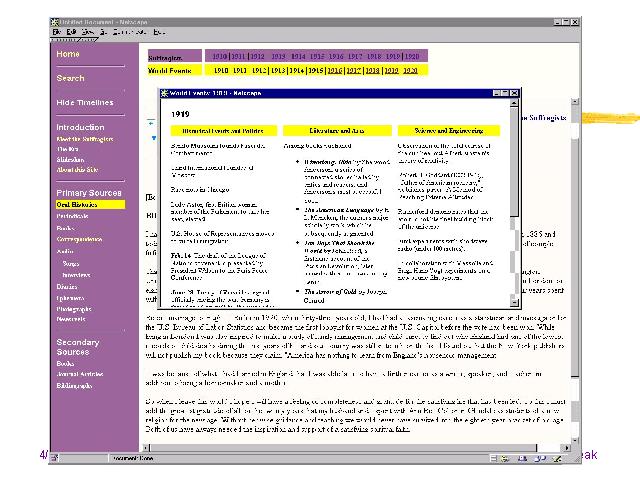This screenshot has height=480, width=640.
Task: Select 1920 in the World Events timeline
Action: click(x=410, y=71)
